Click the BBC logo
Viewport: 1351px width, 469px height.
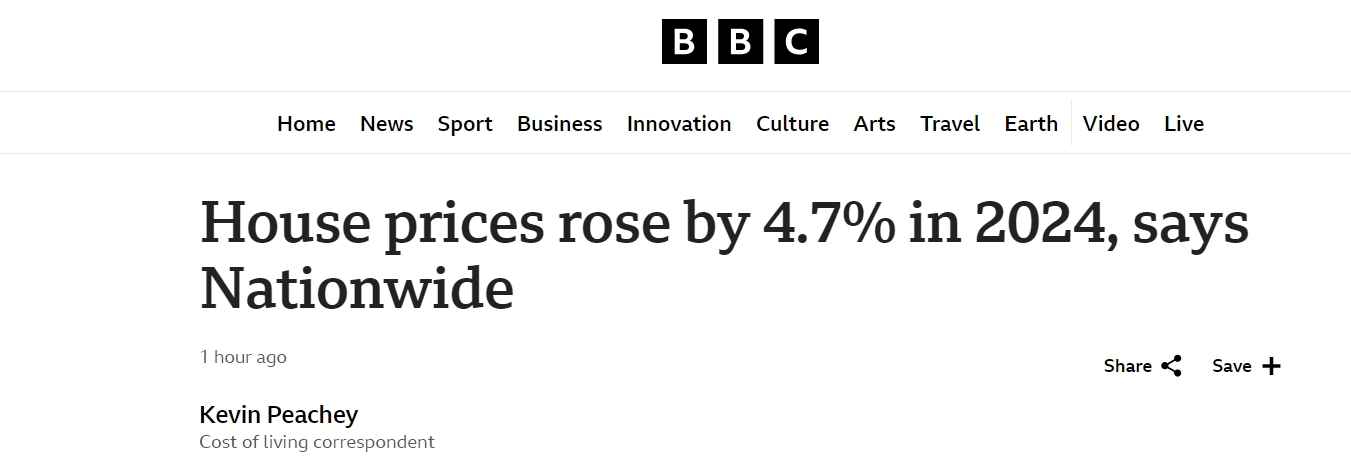click(x=740, y=42)
